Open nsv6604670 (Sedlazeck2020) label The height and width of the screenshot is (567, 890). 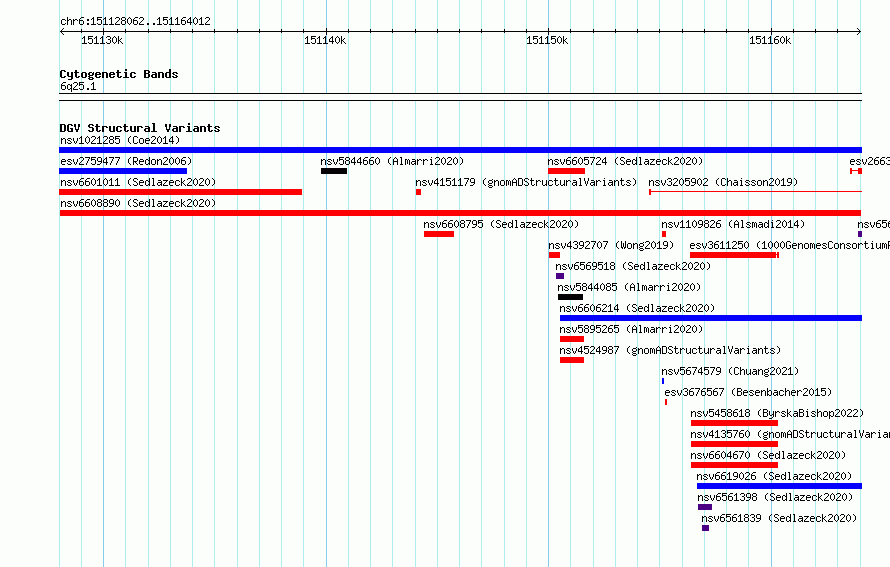(768, 455)
